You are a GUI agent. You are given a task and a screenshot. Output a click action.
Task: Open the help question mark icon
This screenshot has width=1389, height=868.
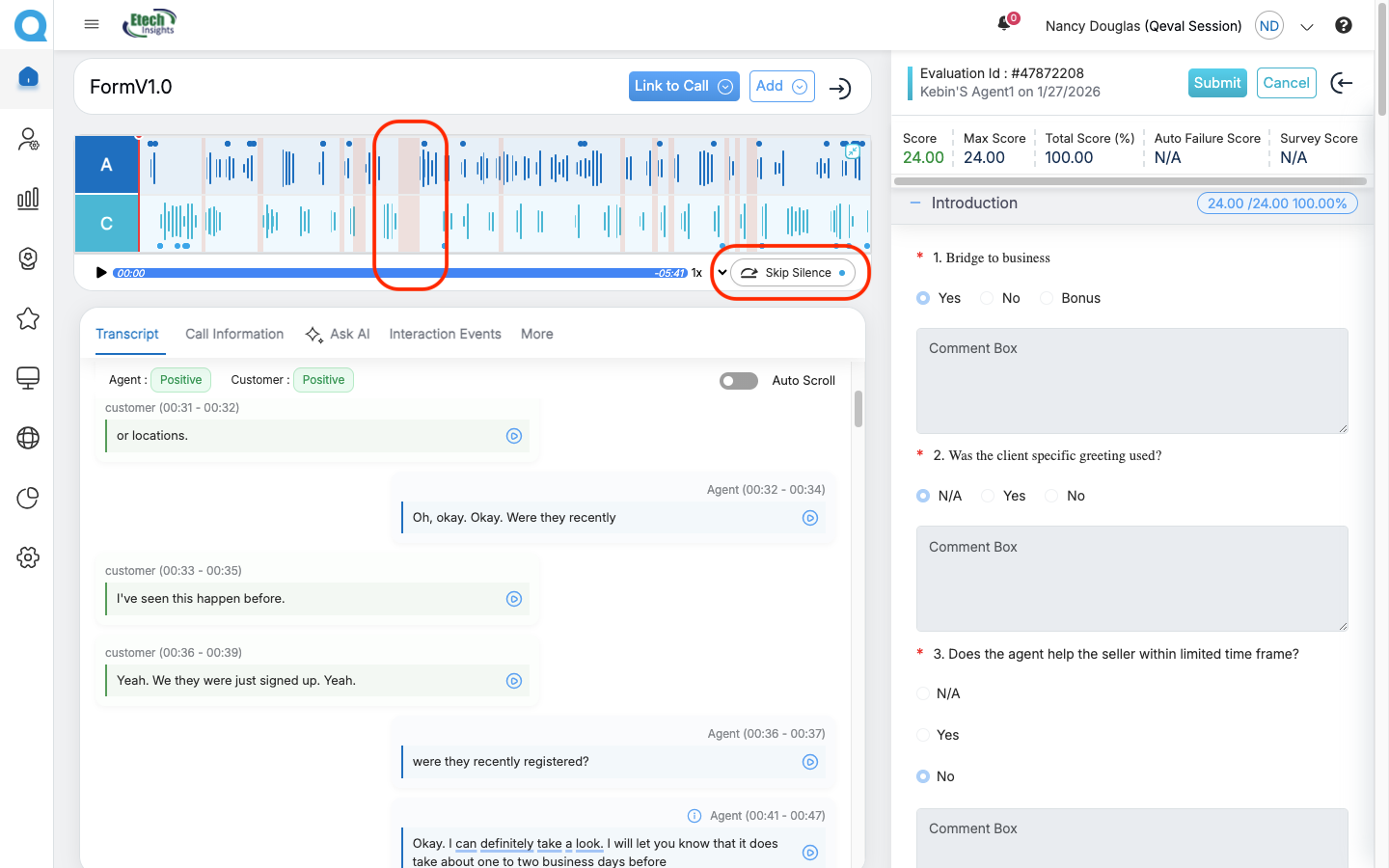pos(1343,25)
